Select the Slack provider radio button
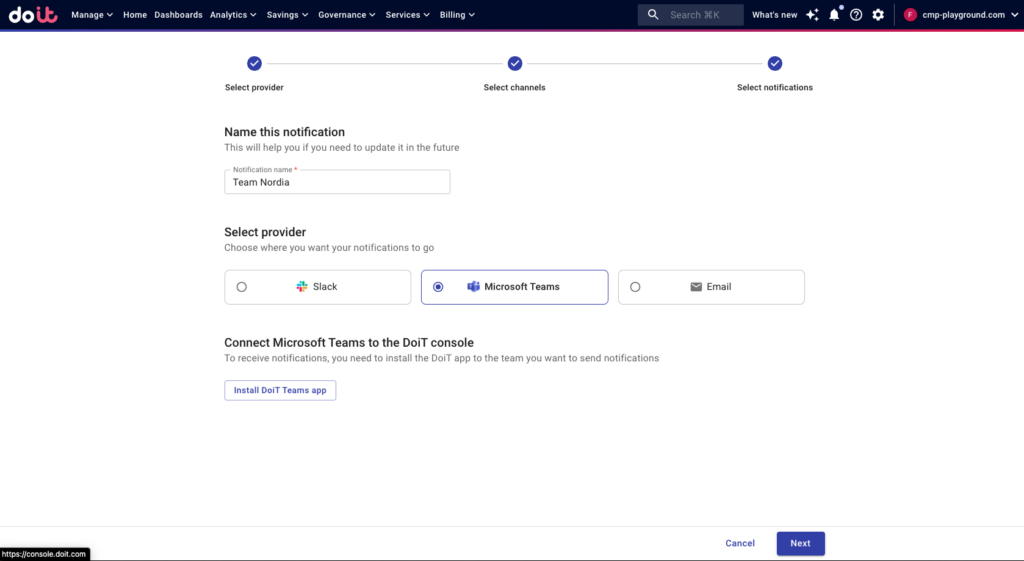This screenshot has height=561, width=1024. click(242, 287)
